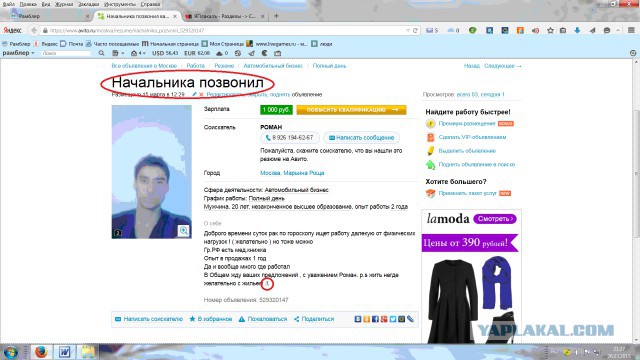
Task: Share via Twitter icon
Action: tap(393, 319)
